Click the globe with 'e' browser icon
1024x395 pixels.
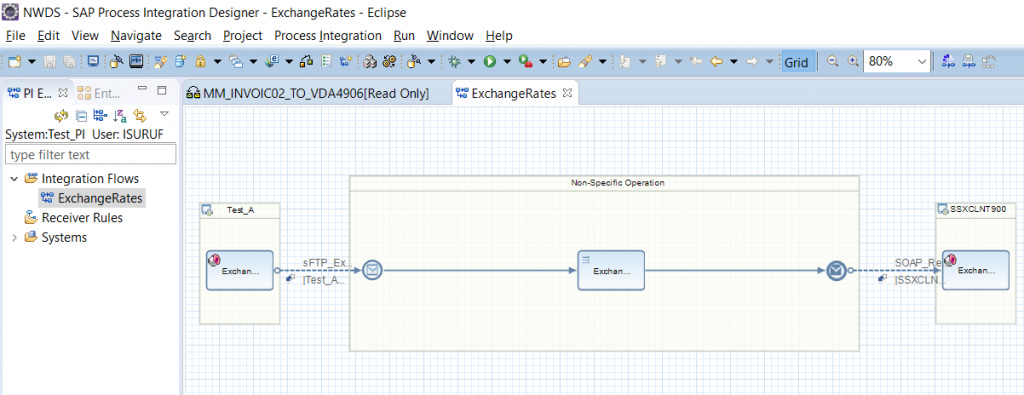coord(272,61)
